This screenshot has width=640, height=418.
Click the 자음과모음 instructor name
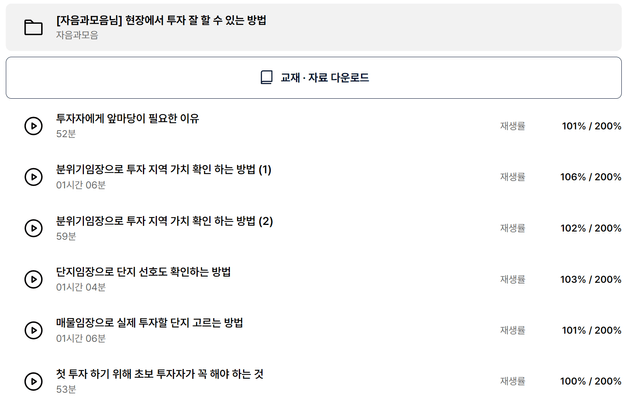point(77,35)
